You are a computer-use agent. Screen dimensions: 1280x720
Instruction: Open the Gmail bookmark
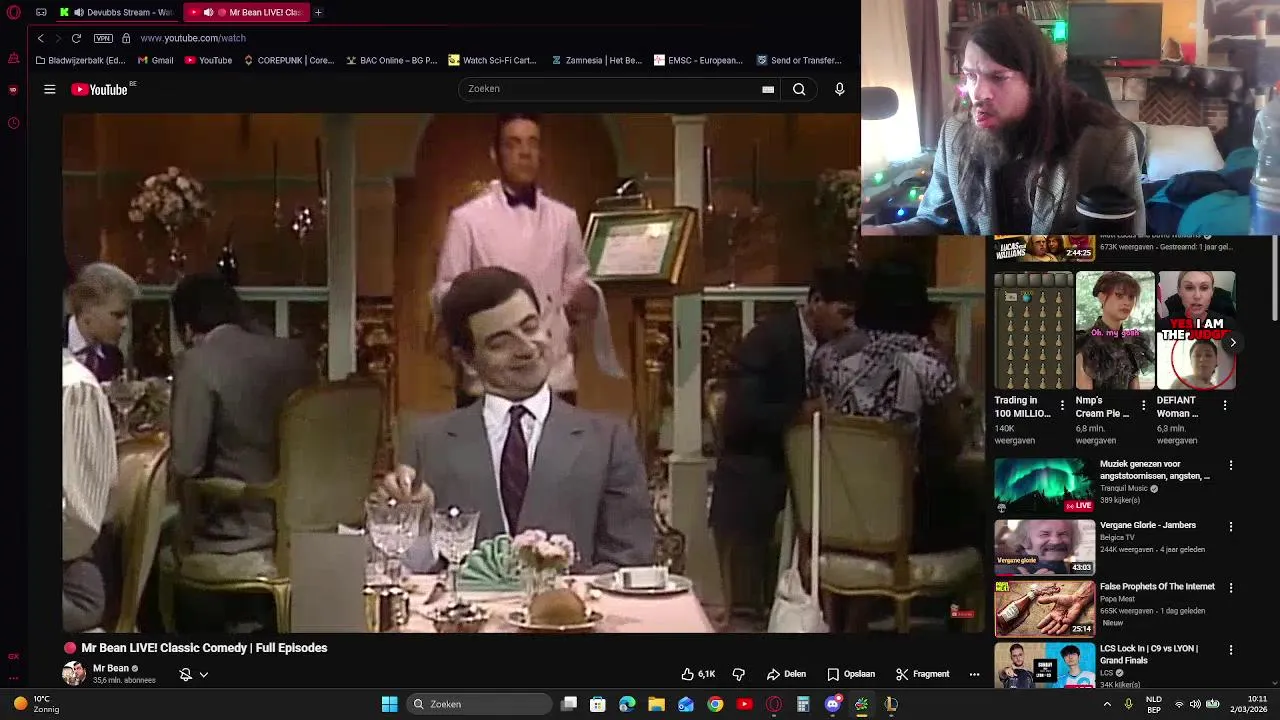[x=155, y=60]
